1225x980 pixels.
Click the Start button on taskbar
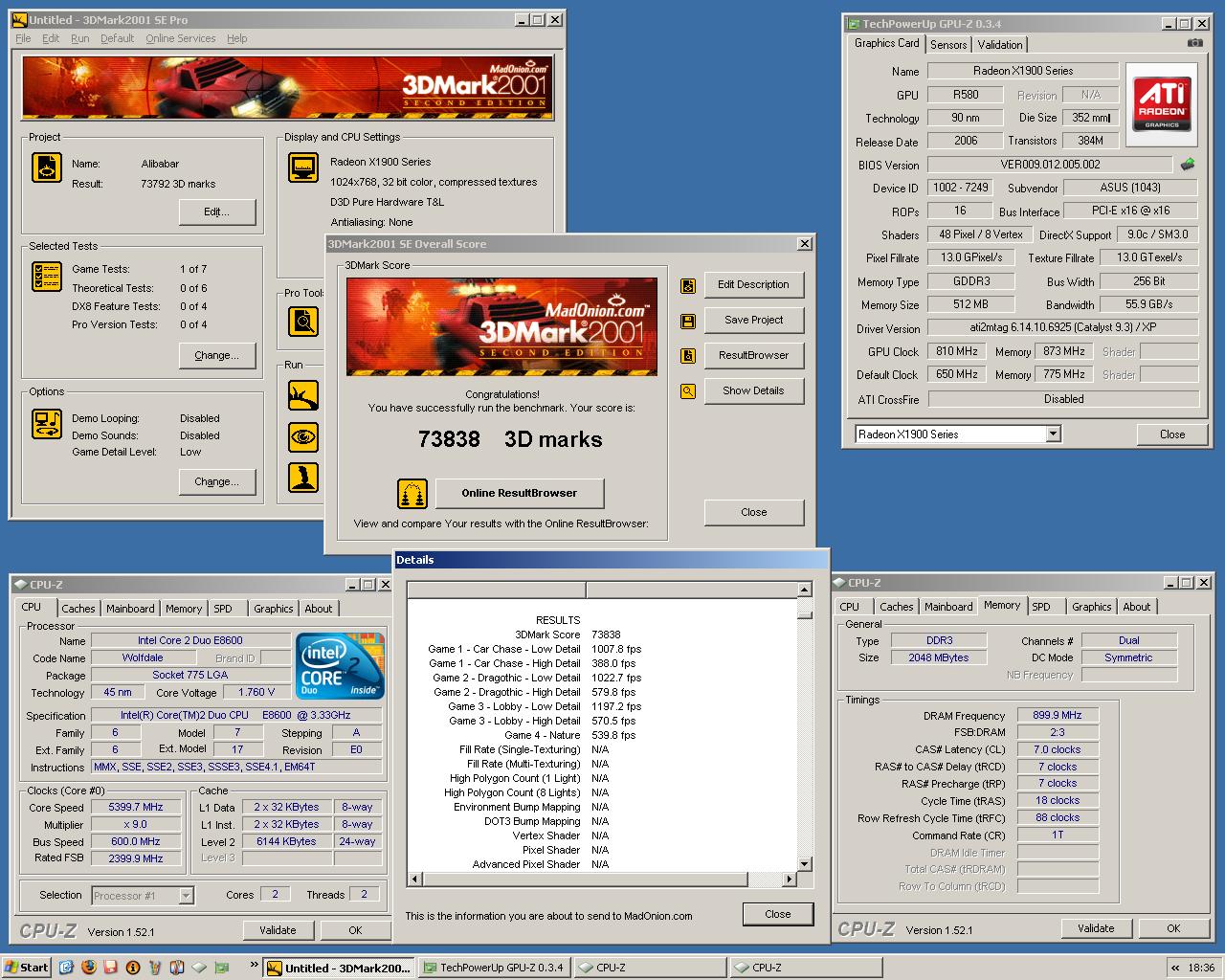pyautogui.click(x=27, y=968)
